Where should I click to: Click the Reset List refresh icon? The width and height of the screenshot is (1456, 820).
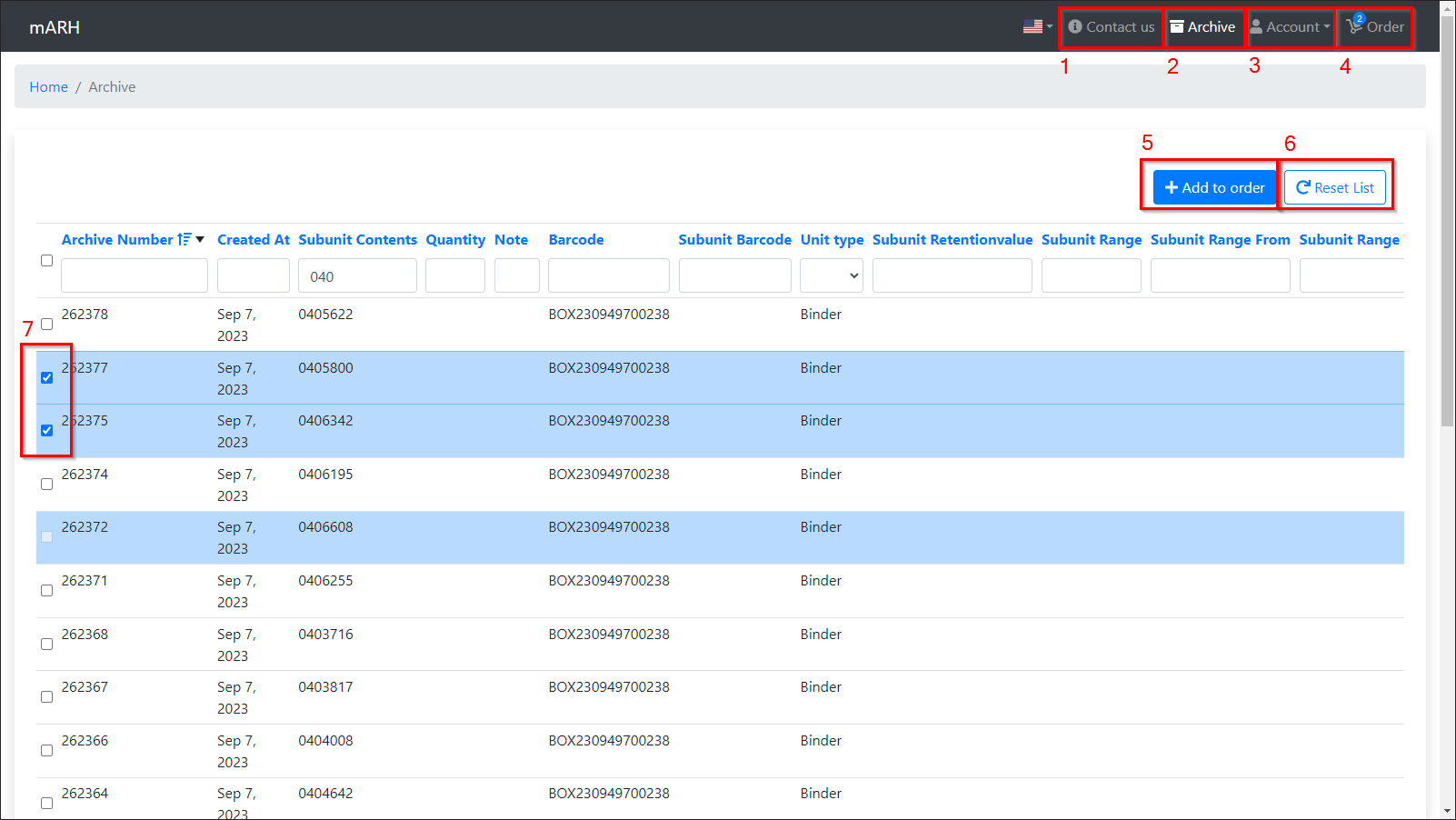(x=1303, y=188)
